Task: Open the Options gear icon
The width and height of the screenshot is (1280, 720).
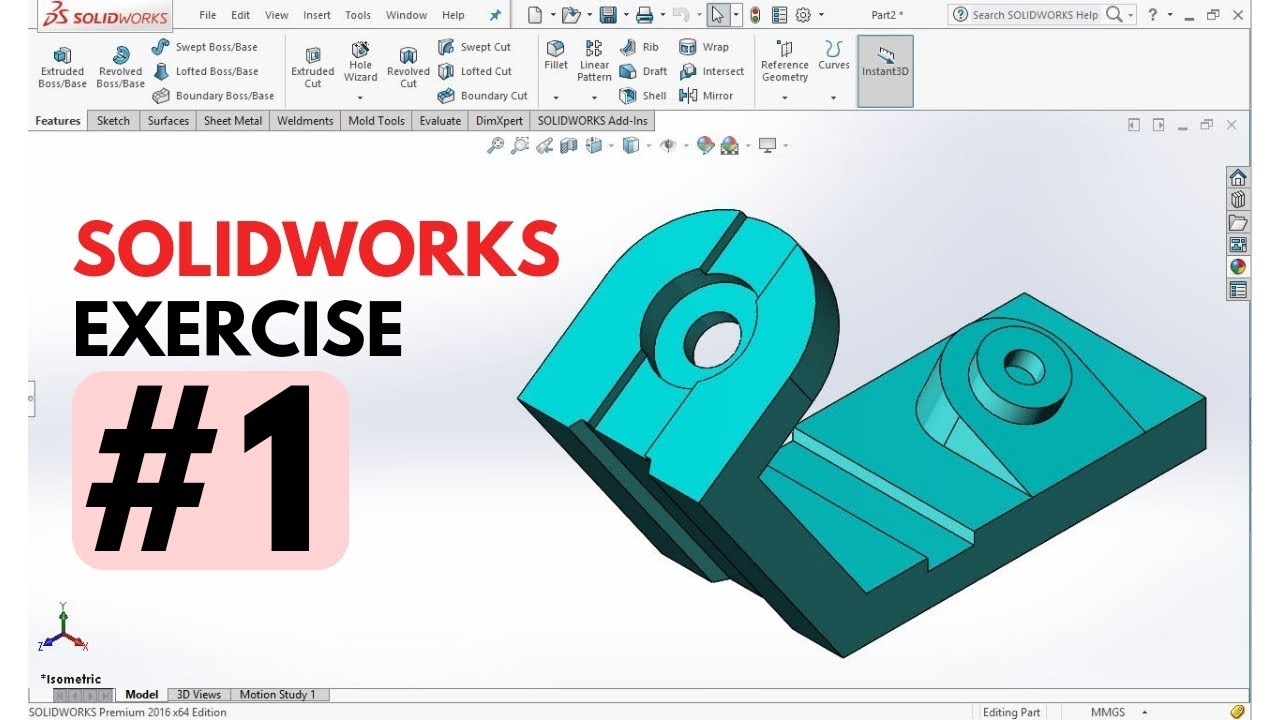Action: point(803,15)
